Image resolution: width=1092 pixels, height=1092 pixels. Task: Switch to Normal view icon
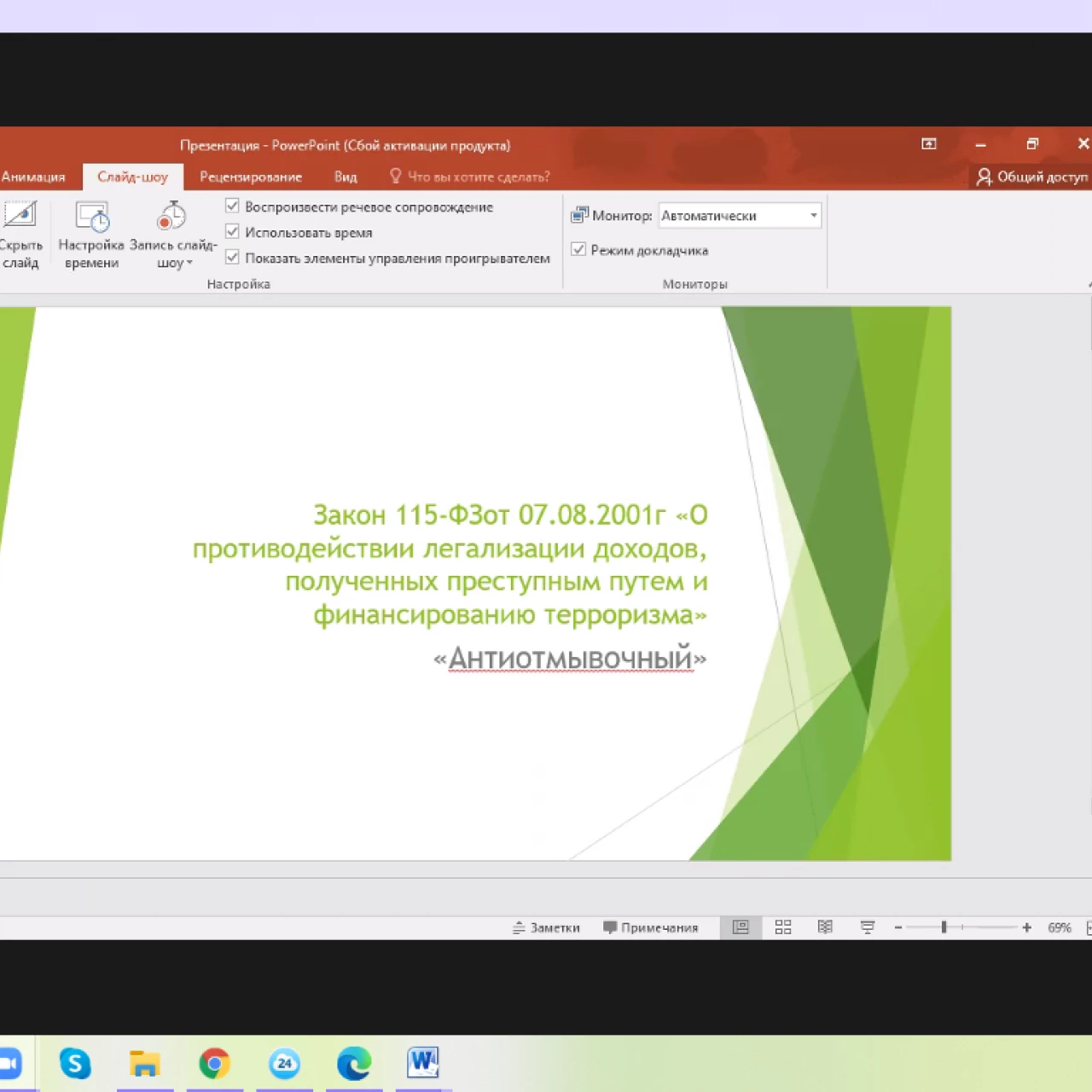coord(741,927)
